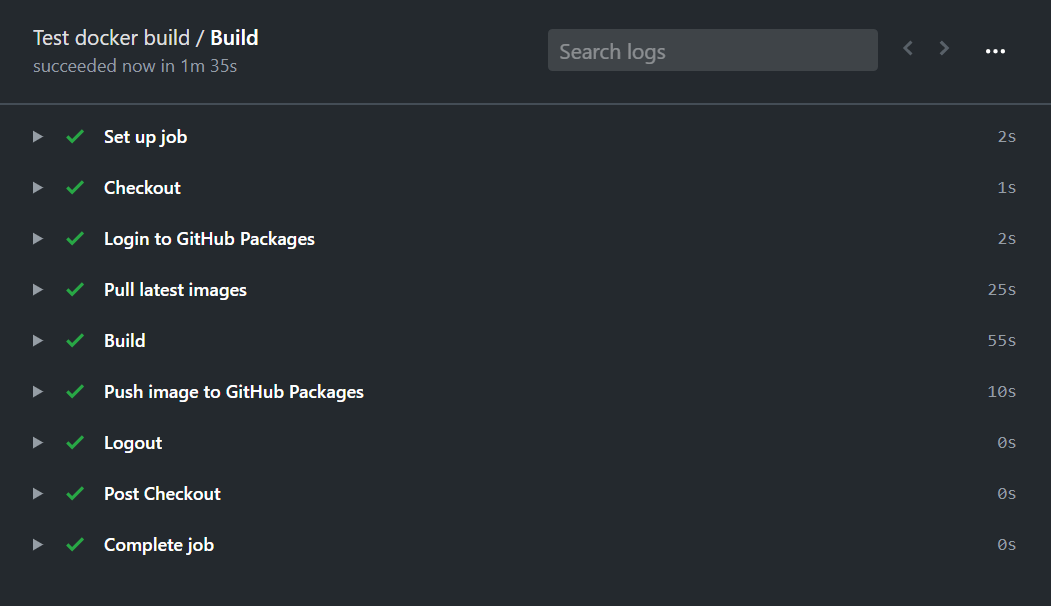Image resolution: width=1051 pixels, height=606 pixels.
Task: Click the checkmark beside Pull latest images
Action: [75, 289]
